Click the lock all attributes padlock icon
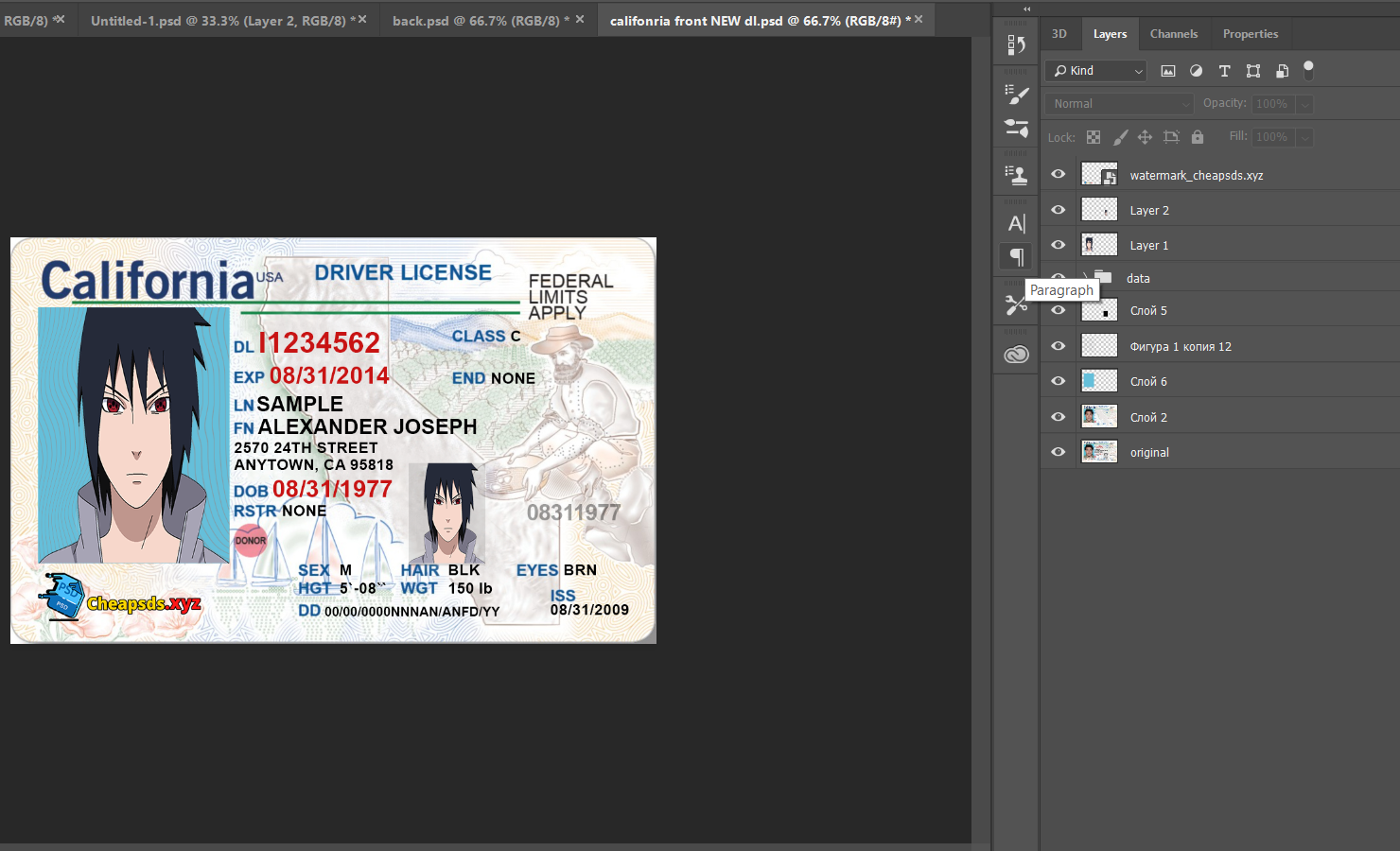 (1197, 137)
